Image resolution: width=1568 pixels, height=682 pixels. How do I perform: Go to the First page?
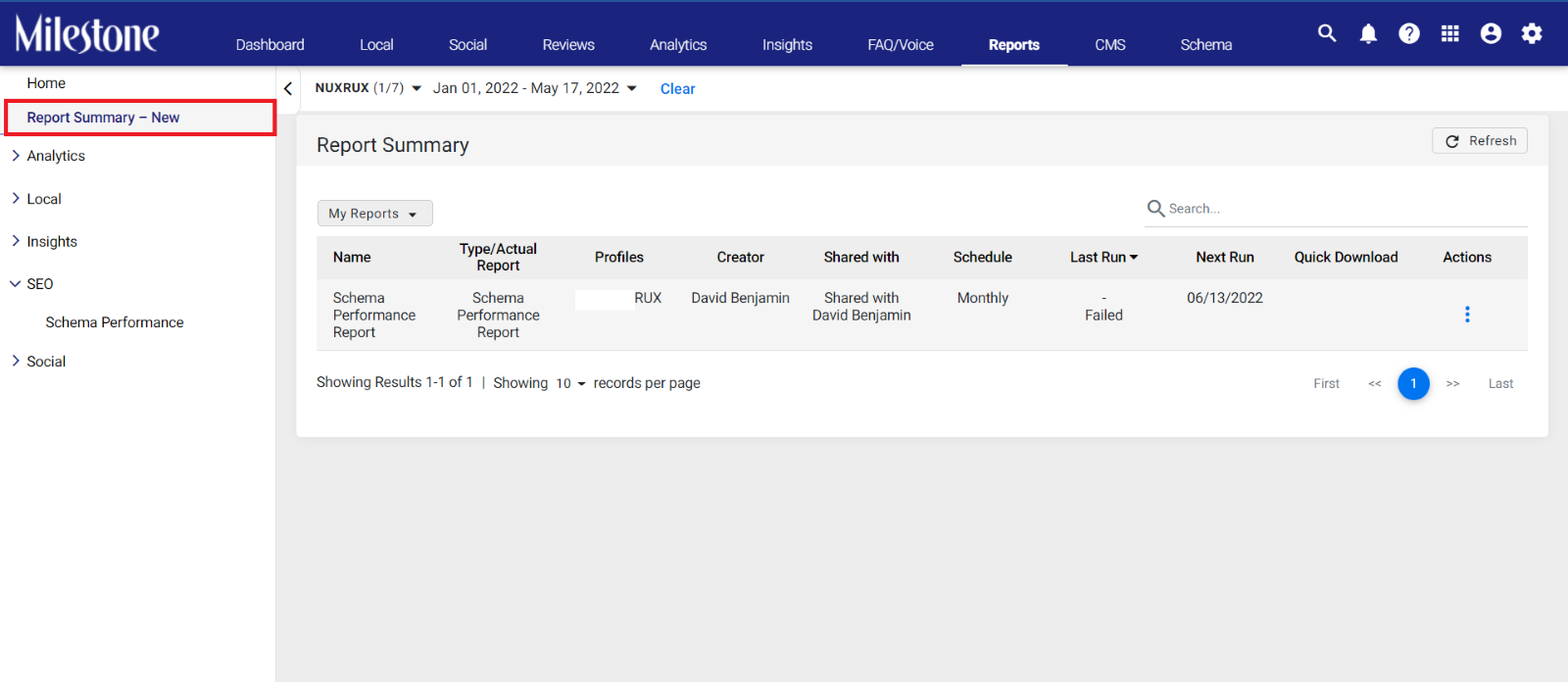[1326, 384]
